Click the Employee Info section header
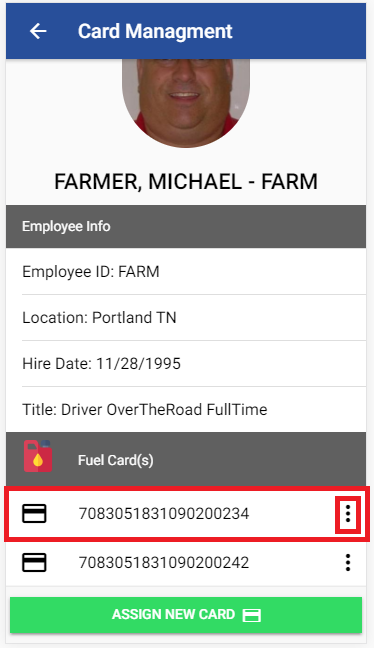The width and height of the screenshot is (374, 648). pyautogui.click(x=186, y=226)
